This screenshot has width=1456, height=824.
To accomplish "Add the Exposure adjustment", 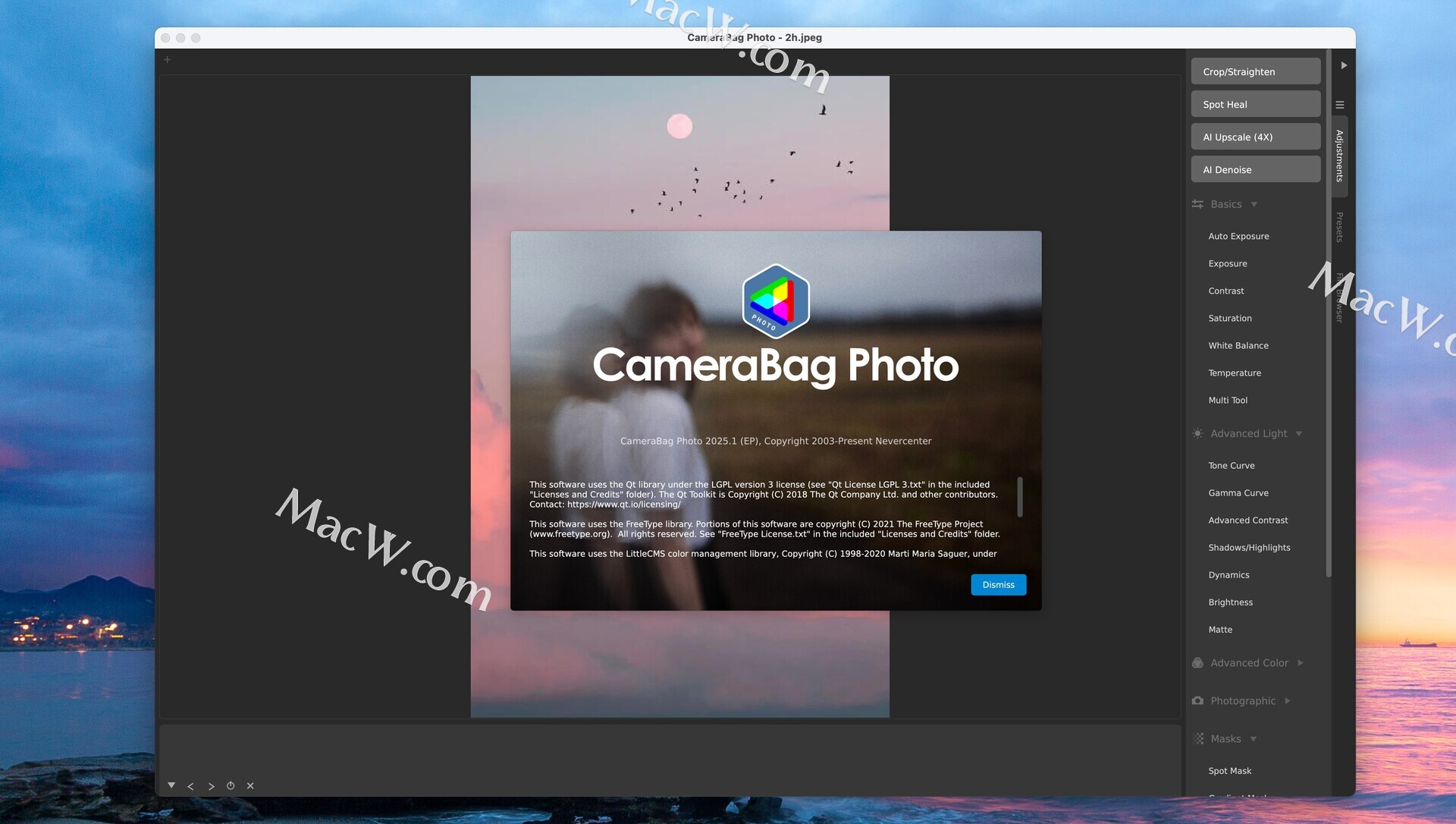I will (1228, 263).
